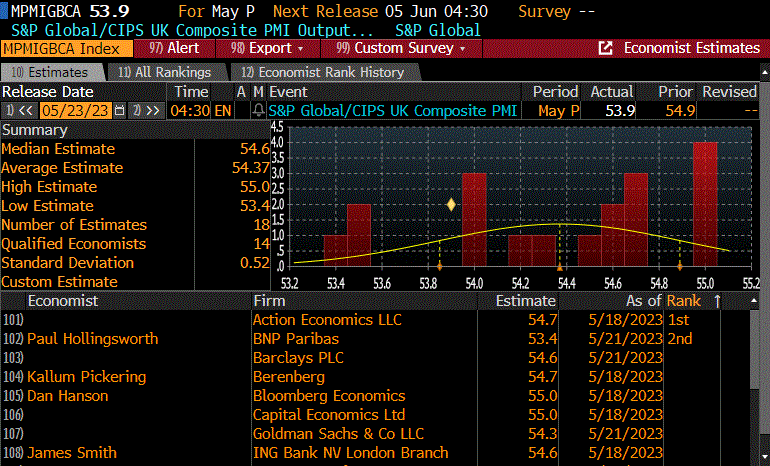The width and height of the screenshot is (770, 466).
Task: Click the Firm column header
Action: pos(269,301)
